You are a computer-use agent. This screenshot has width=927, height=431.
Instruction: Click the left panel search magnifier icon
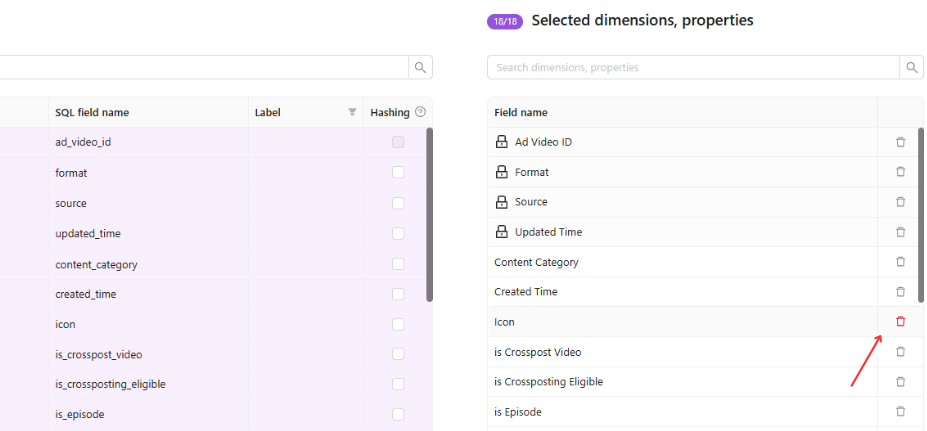click(x=420, y=67)
